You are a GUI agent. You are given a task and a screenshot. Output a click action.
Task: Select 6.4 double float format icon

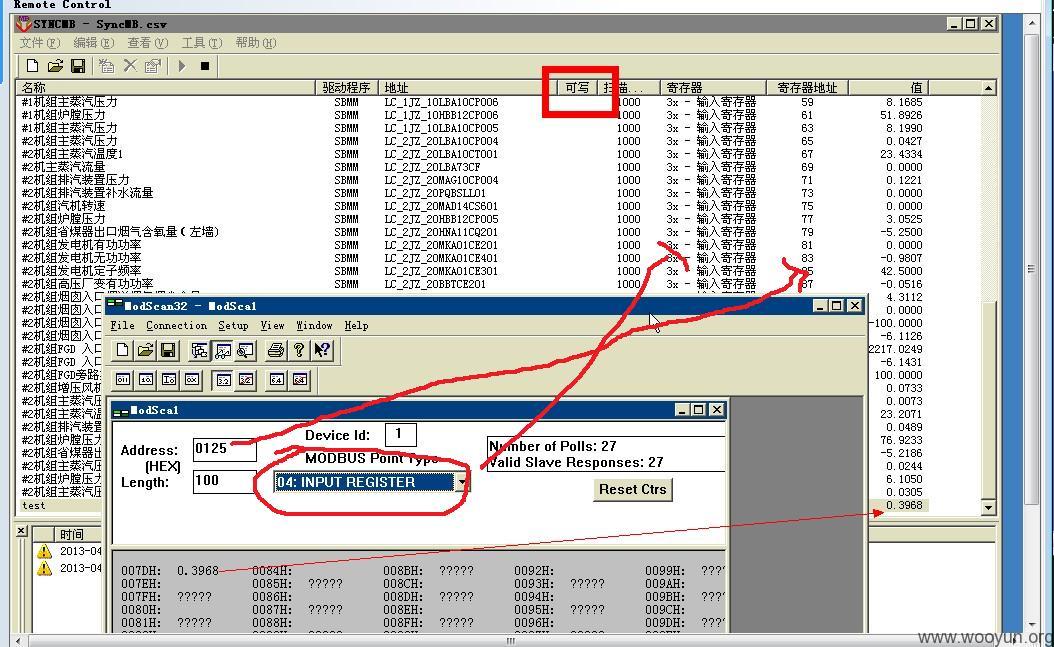pyautogui.click(x=276, y=380)
